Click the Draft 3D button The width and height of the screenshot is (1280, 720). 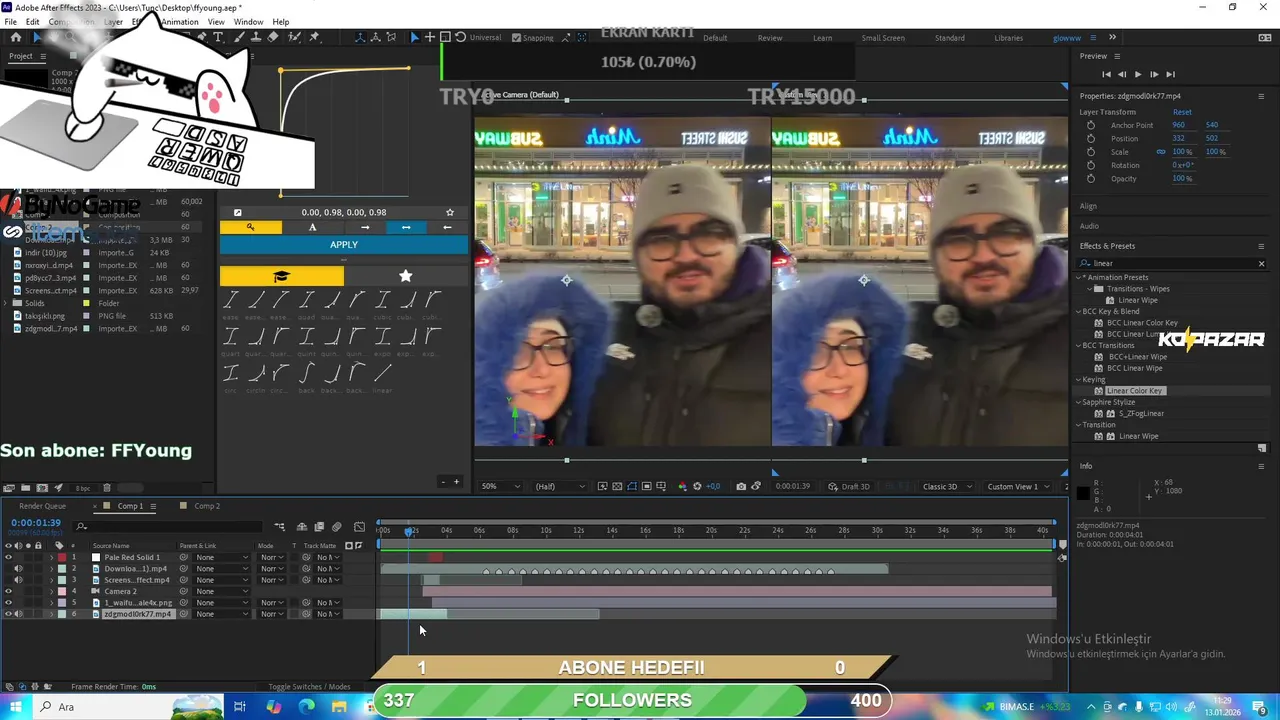point(847,486)
